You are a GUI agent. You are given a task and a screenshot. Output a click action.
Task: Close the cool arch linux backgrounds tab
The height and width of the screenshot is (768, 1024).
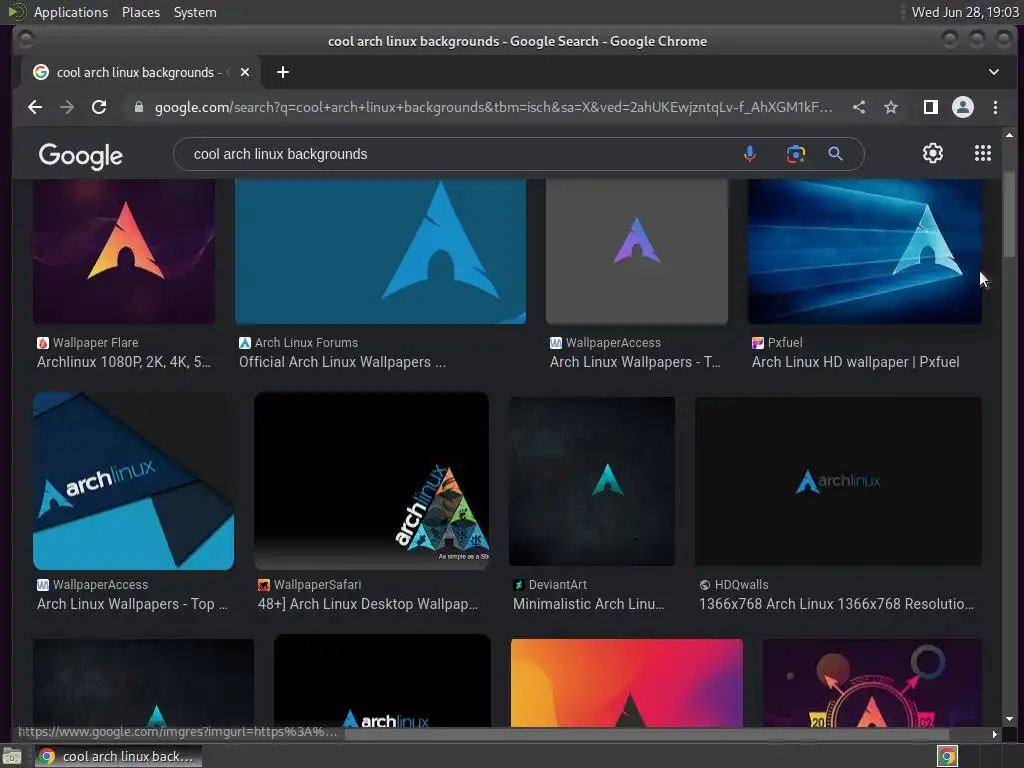coord(245,72)
